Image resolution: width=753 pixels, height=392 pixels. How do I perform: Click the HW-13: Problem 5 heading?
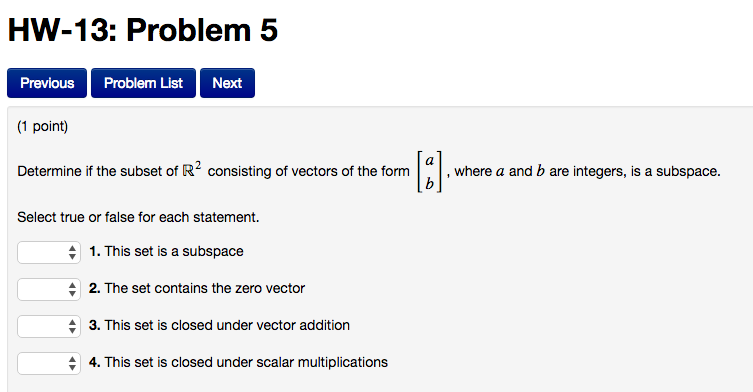[x=143, y=30]
